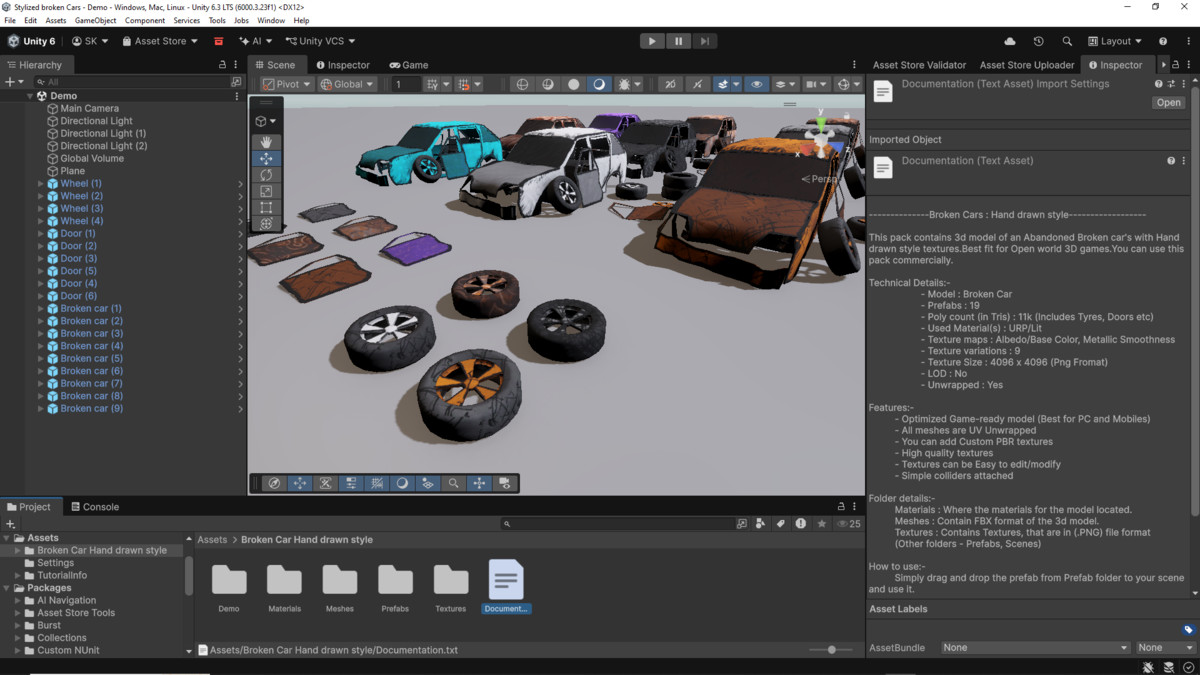This screenshot has height=675, width=1200.
Task: Open the undo history icon
Action: [1038, 41]
